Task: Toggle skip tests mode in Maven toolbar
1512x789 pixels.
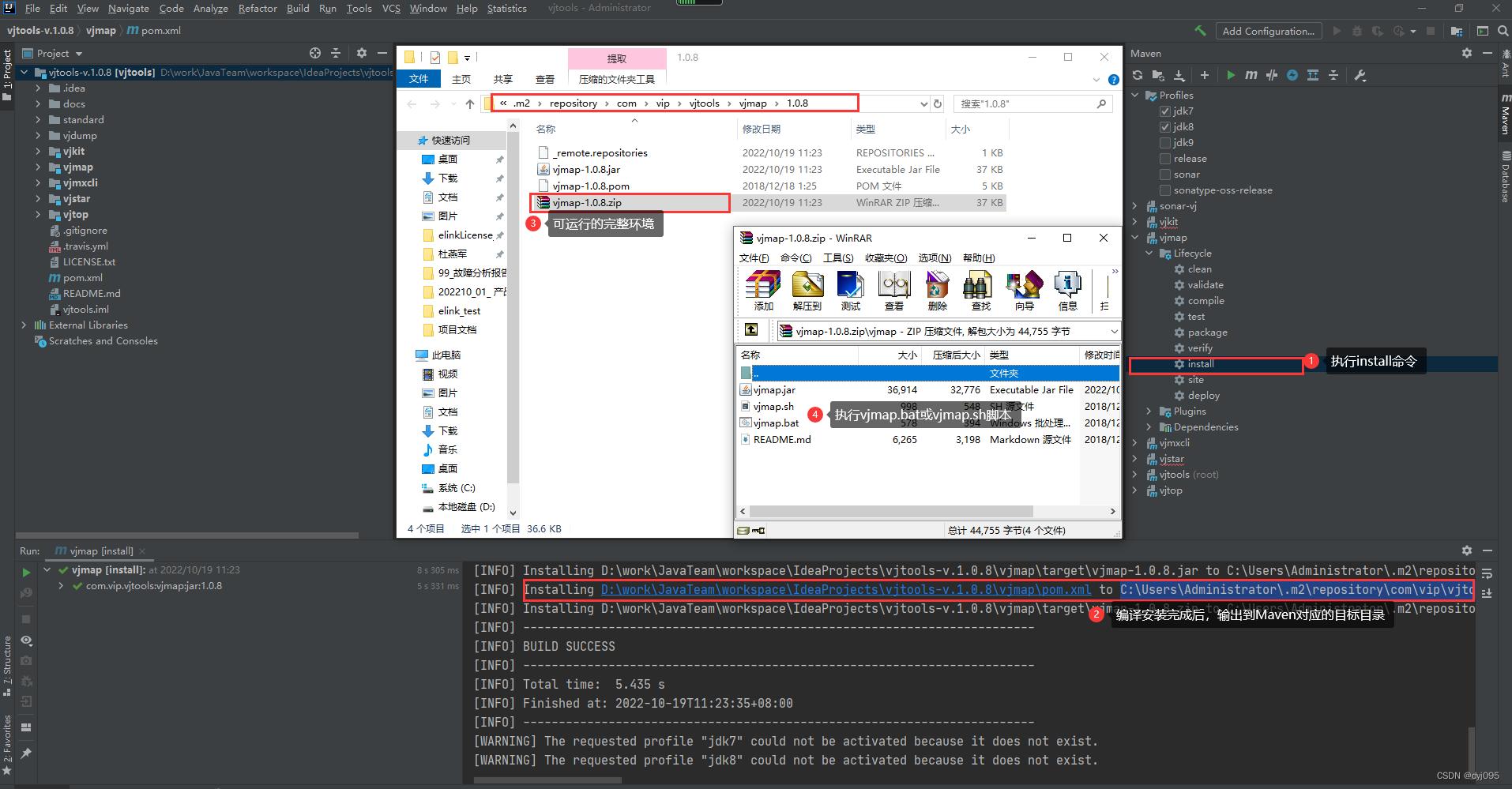Action: 1292,75
